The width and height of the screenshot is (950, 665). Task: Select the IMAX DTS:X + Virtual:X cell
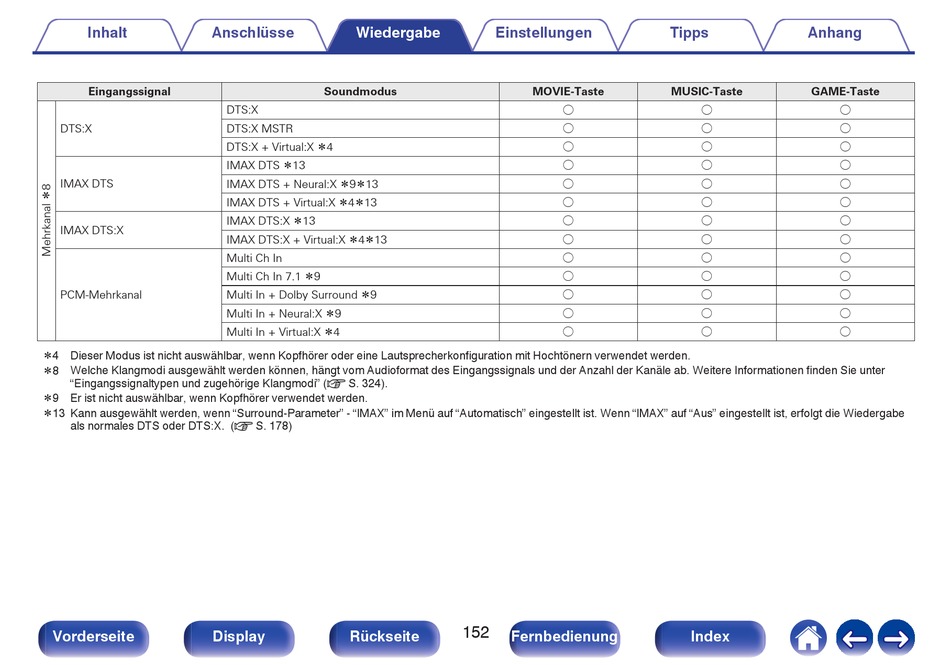tap(360, 239)
